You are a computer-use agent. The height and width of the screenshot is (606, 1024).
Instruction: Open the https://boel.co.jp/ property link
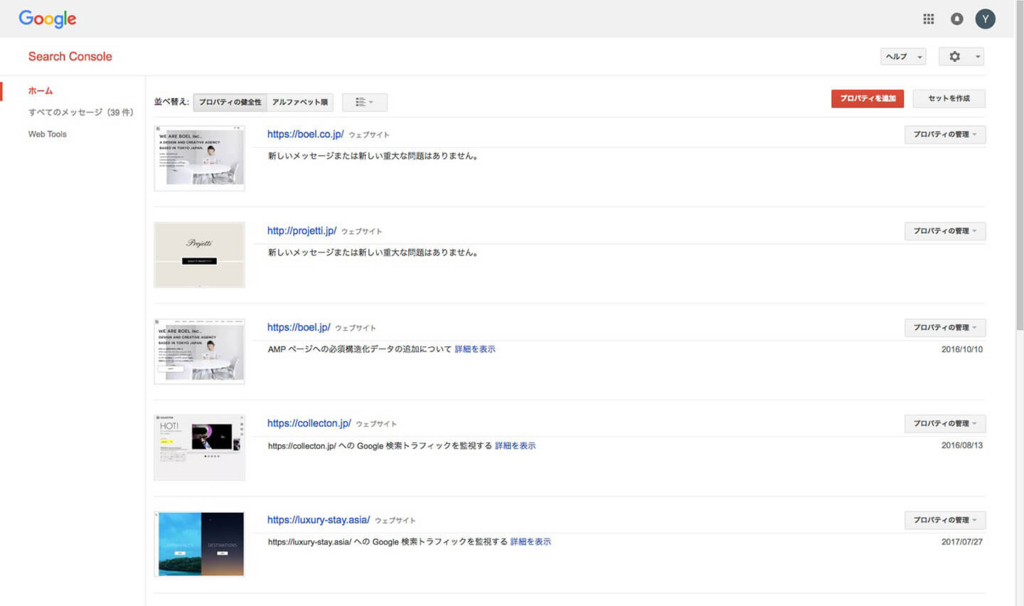point(305,134)
